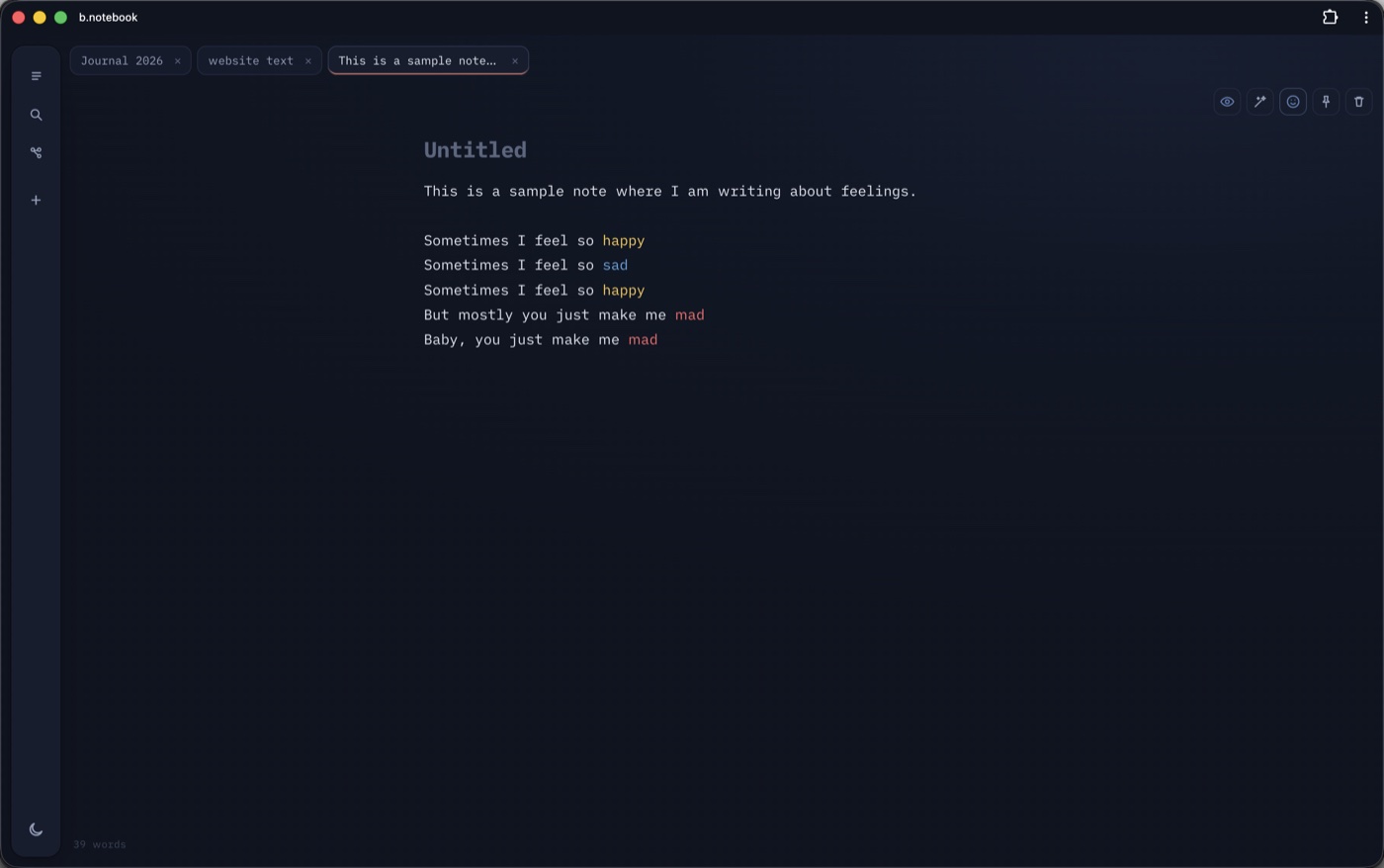Image resolution: width=1384 pixels, height=868 pixels.
Task: Toggle dark mode moon icon
Action: (36, 829)
